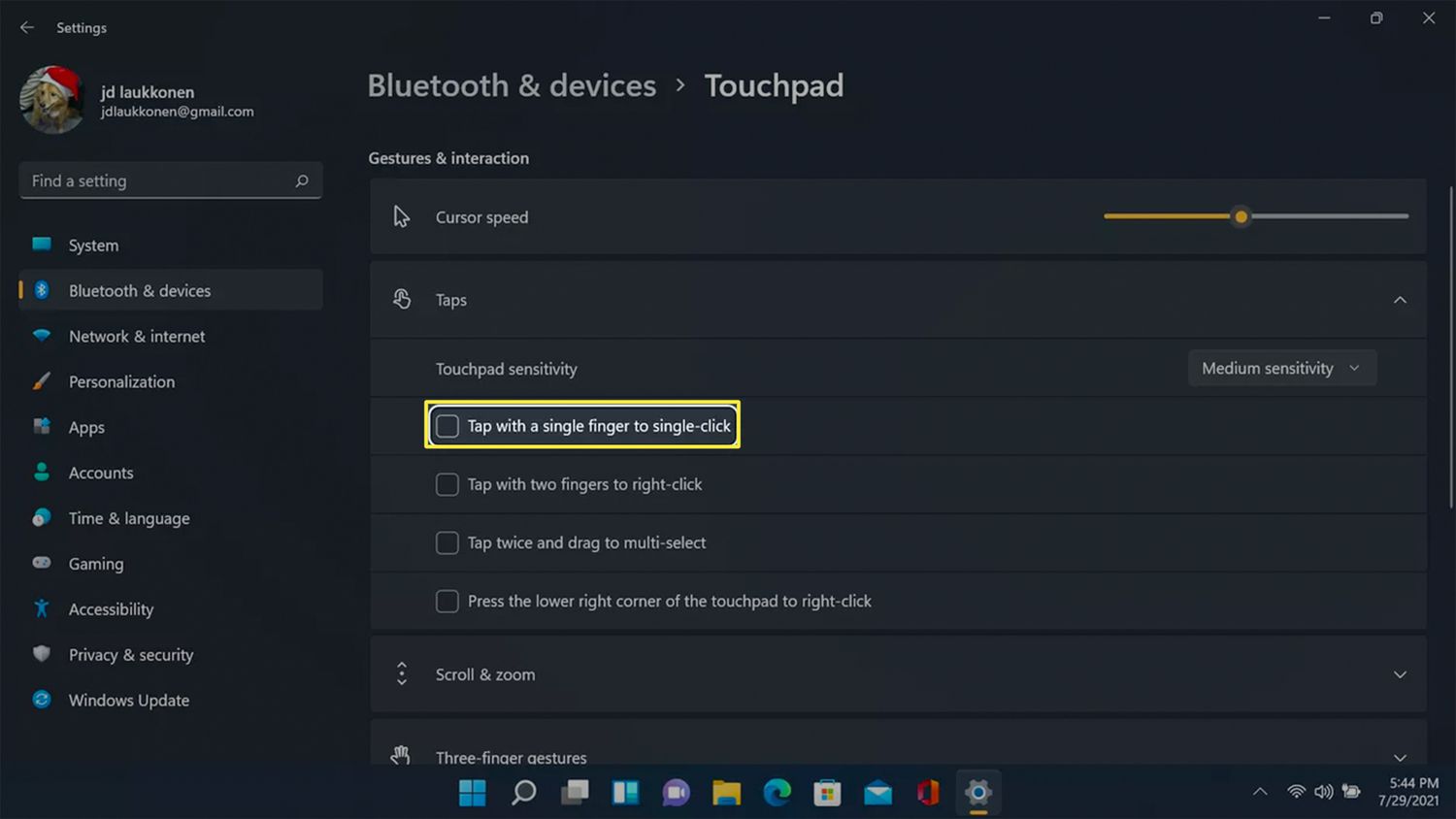
Task: Click the Bluetooth & devices breadcrumb link
Action: 512,85
